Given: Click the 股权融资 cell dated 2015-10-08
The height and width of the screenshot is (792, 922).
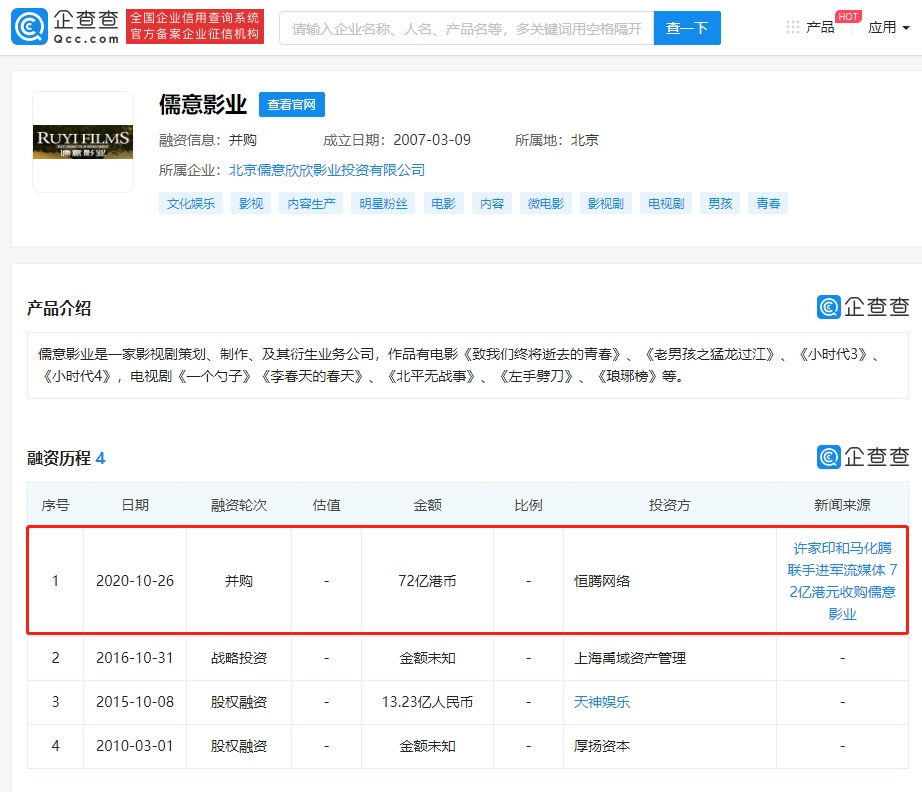Looking at the screenshot, I should point(239,702).
